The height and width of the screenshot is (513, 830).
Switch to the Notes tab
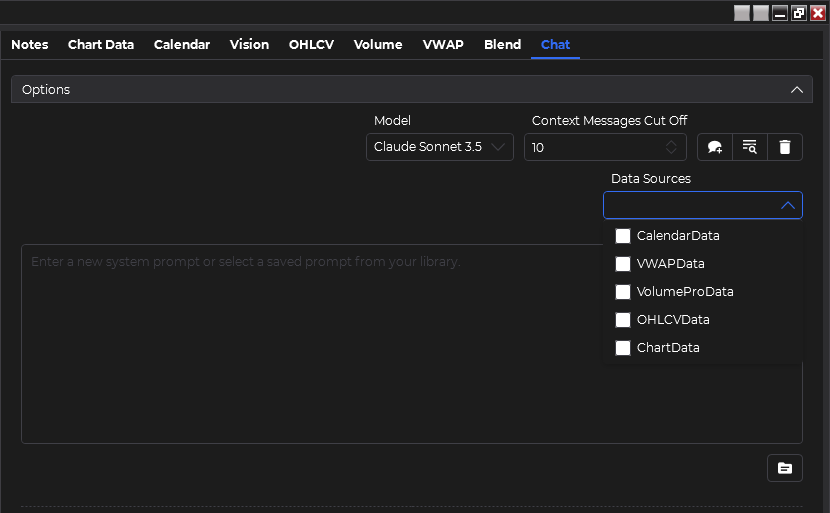(30, 44)
